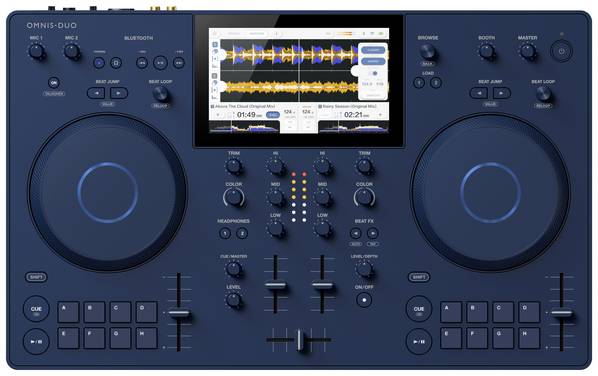This screenshot has width=598, height=376.
Task: Hit the Bluetooth play/pause button
Action: (160, 63)
